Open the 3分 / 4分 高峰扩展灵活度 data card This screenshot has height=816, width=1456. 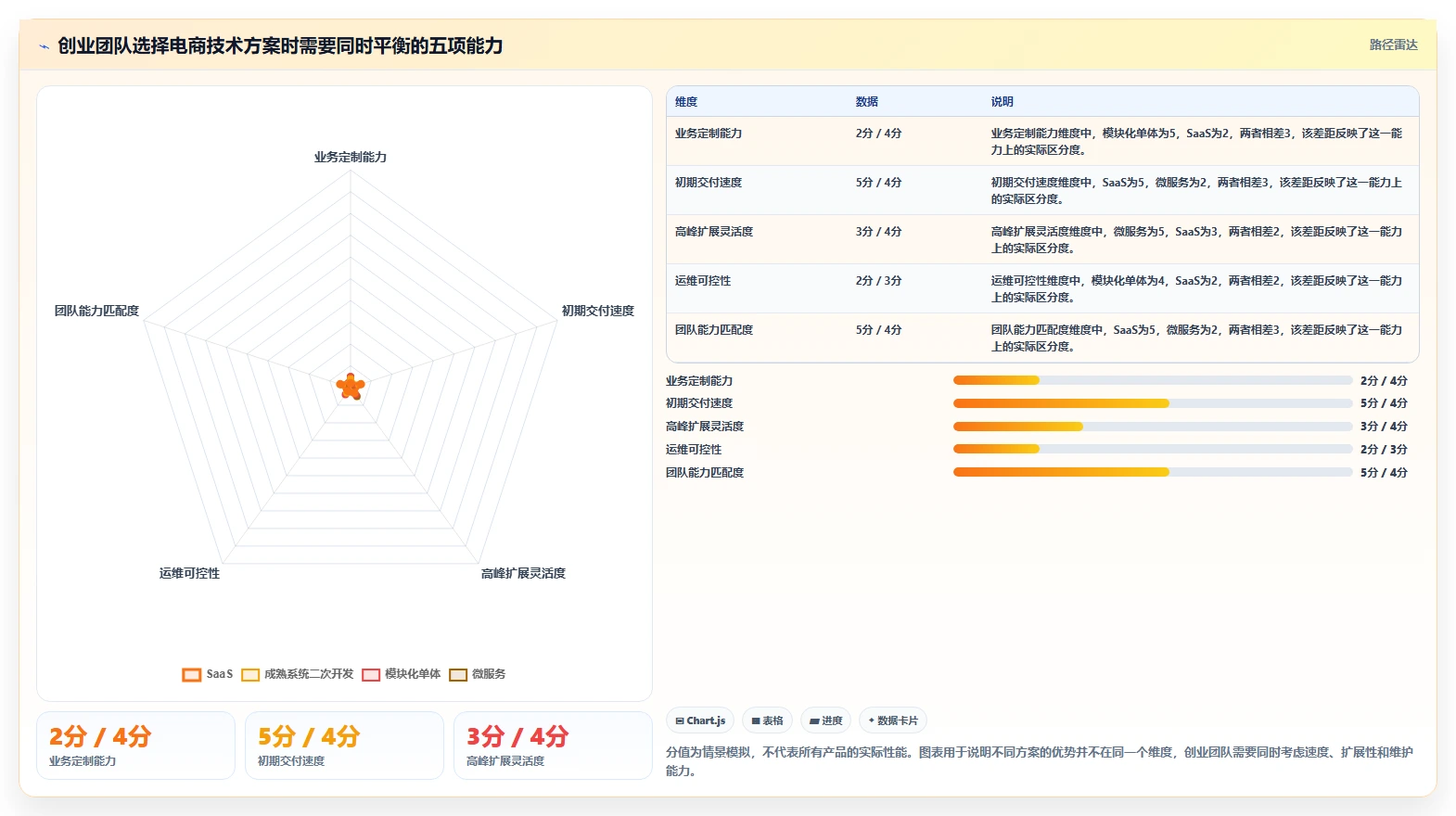[553, 746]
